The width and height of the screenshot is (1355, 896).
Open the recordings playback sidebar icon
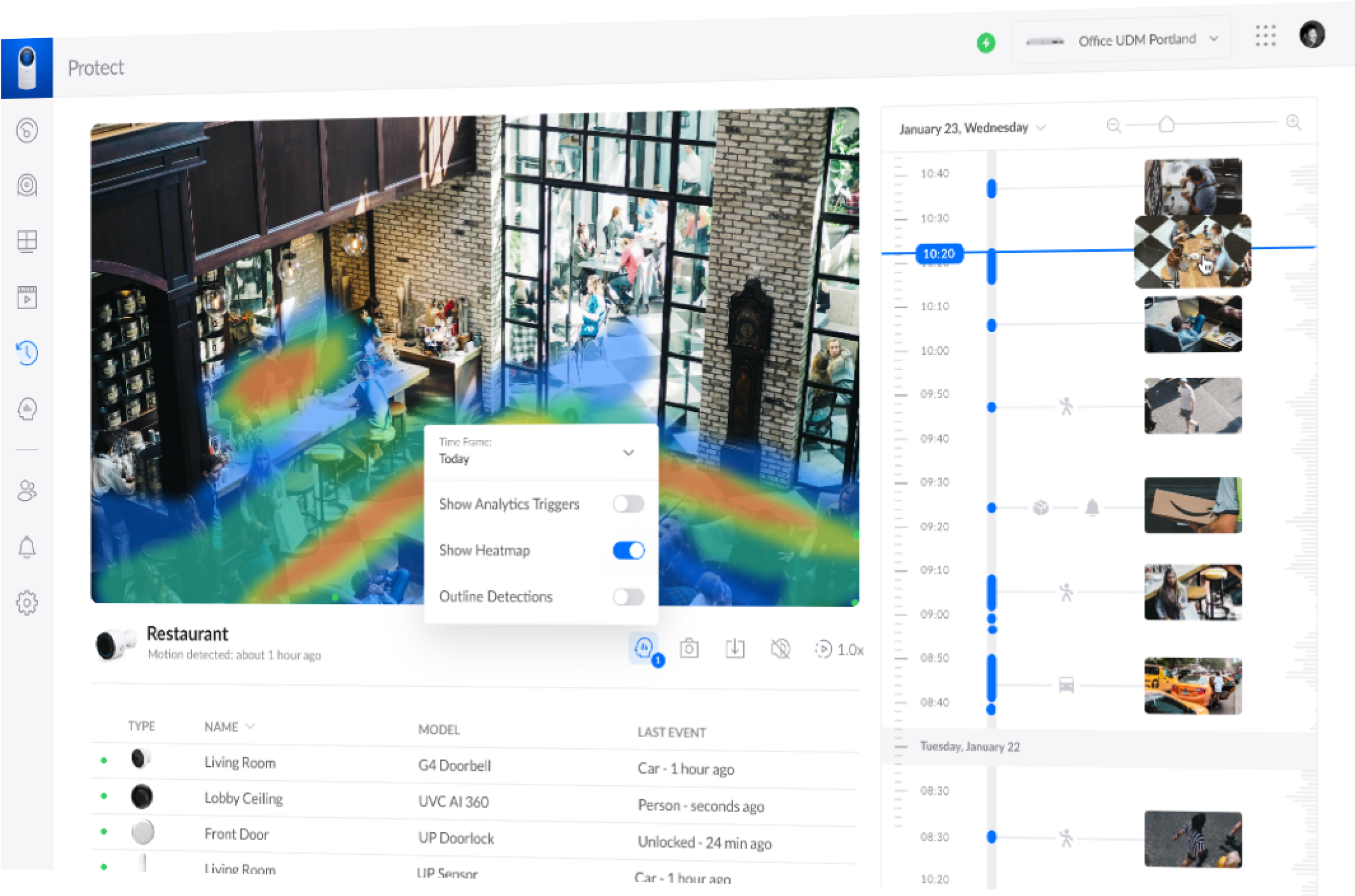[x=27, y=297]
